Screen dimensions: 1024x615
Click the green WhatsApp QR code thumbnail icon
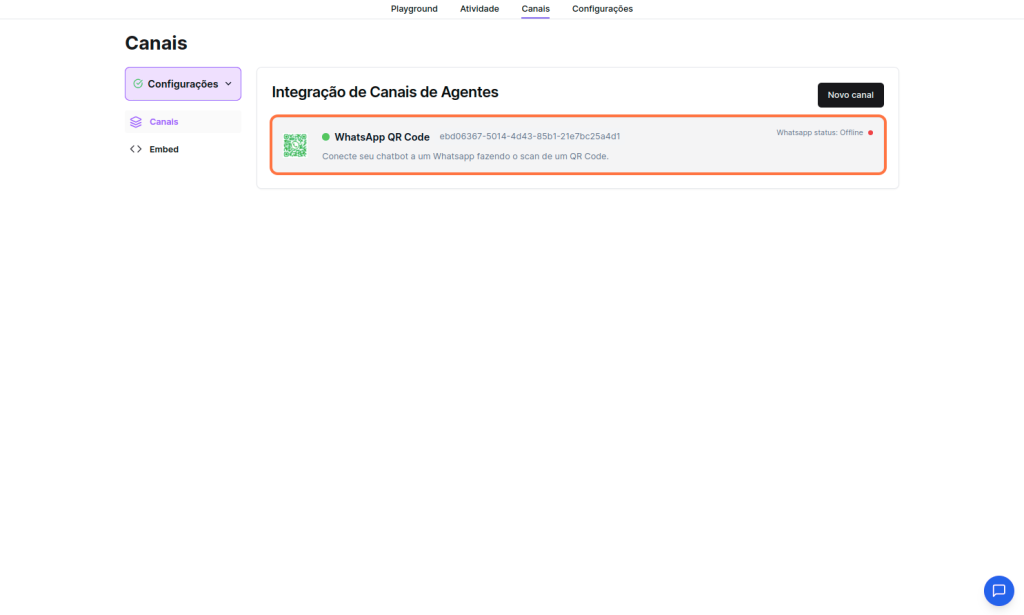pyautogui.click(x=294, y=145)
